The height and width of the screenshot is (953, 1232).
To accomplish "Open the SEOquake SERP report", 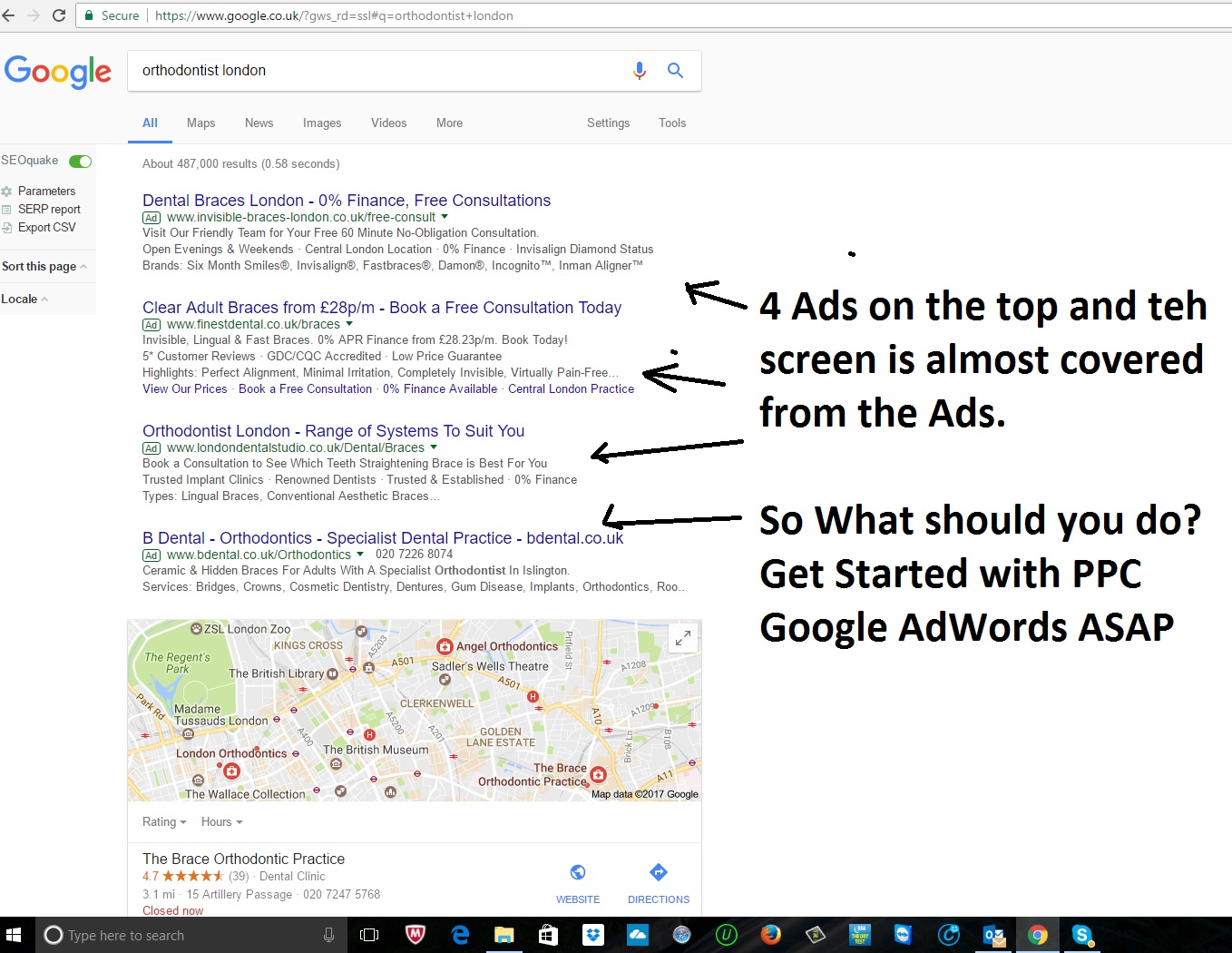I will (49, 210).
